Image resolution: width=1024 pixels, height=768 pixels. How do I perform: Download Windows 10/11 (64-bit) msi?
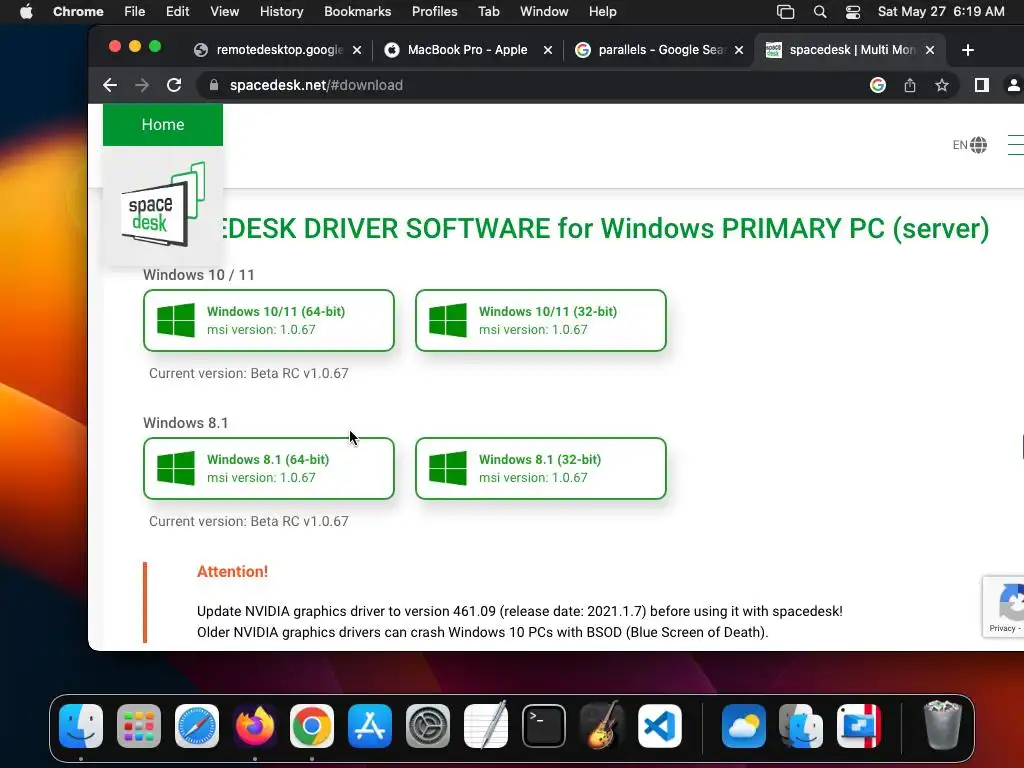(269, 321)
